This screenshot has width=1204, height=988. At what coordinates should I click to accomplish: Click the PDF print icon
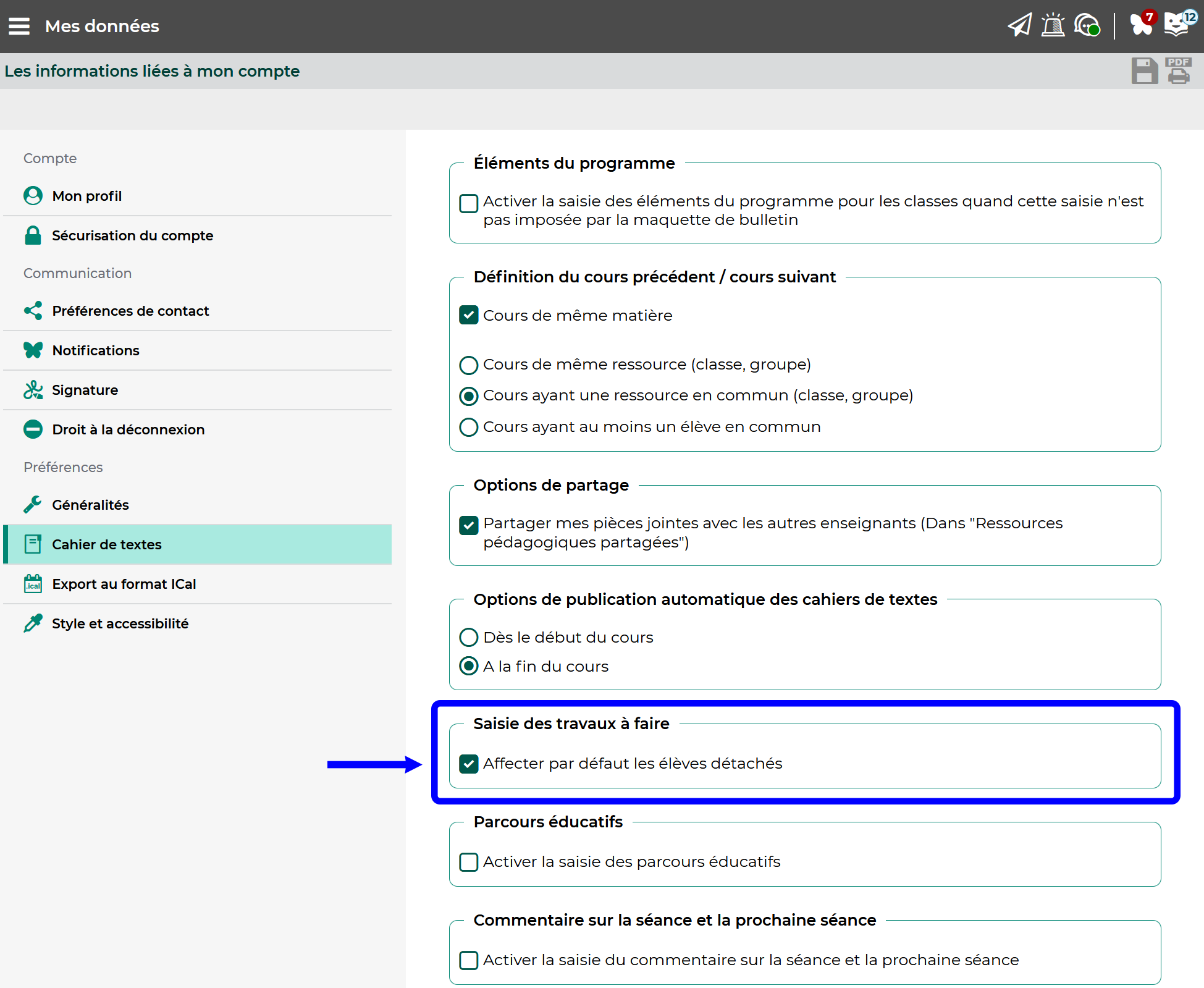tap(1178, 71)
